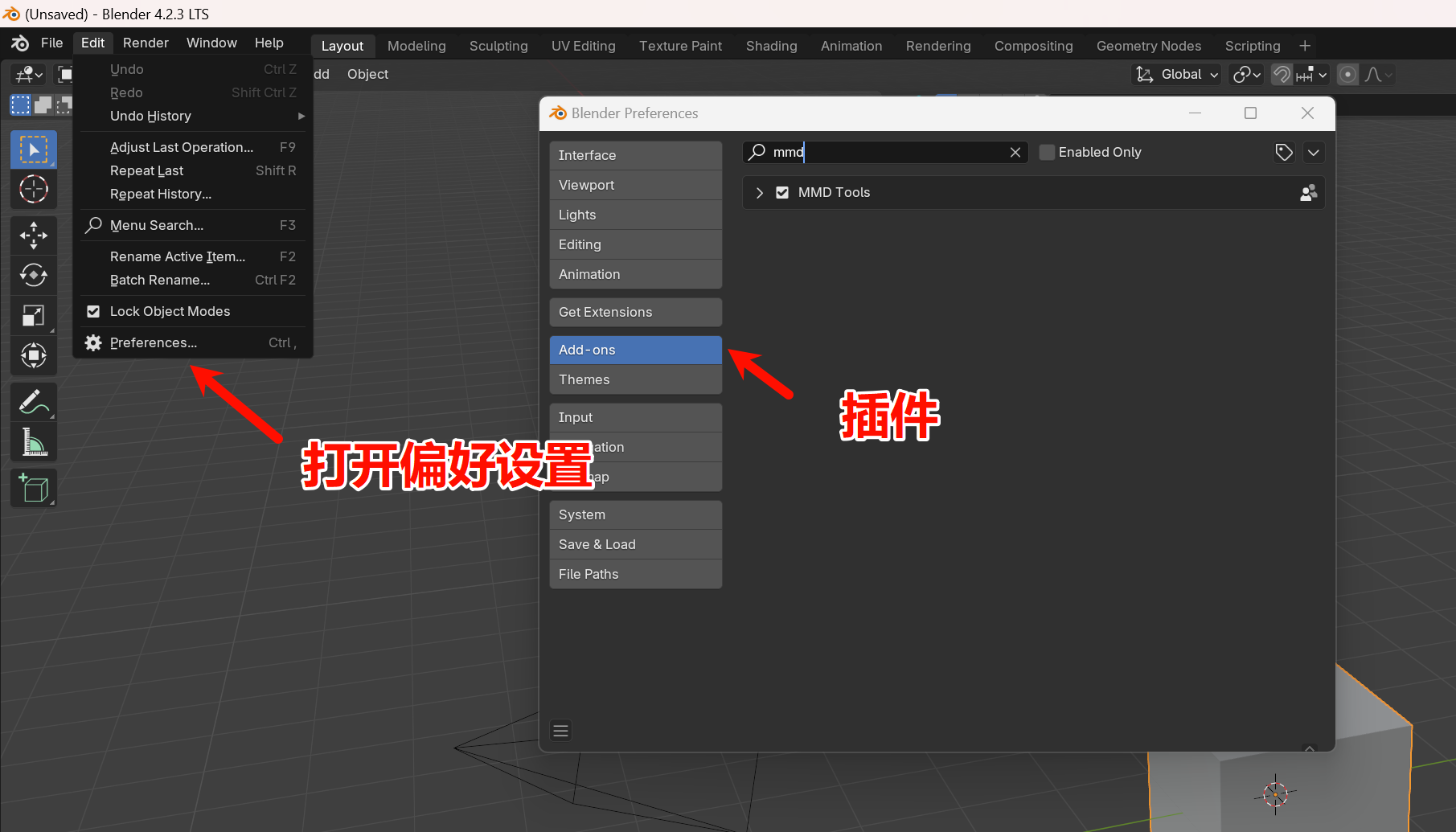
Task: Select the Add Cube tool
Action: (33, 488)
